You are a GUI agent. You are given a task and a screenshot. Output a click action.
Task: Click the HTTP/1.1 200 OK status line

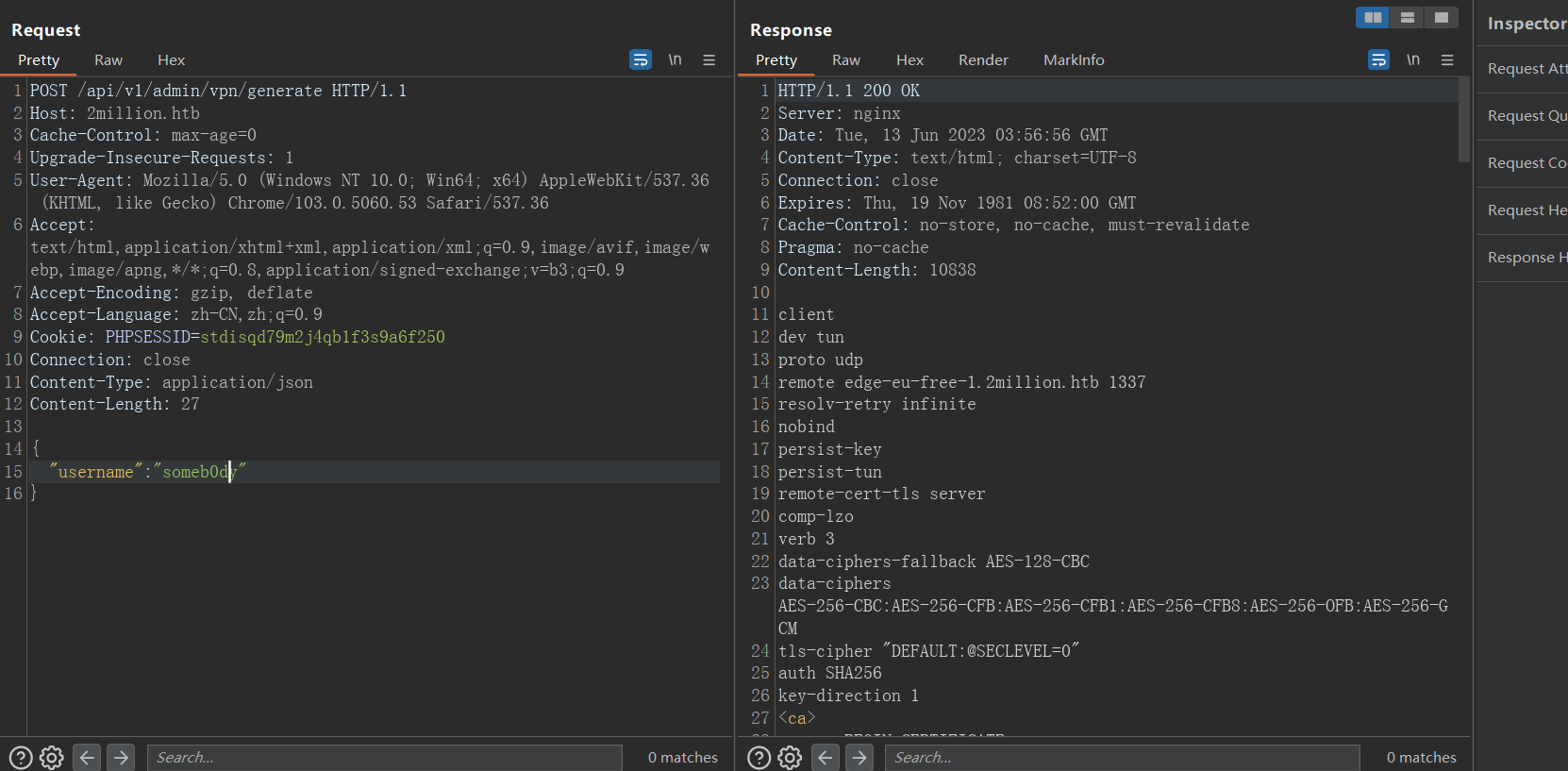848,91
